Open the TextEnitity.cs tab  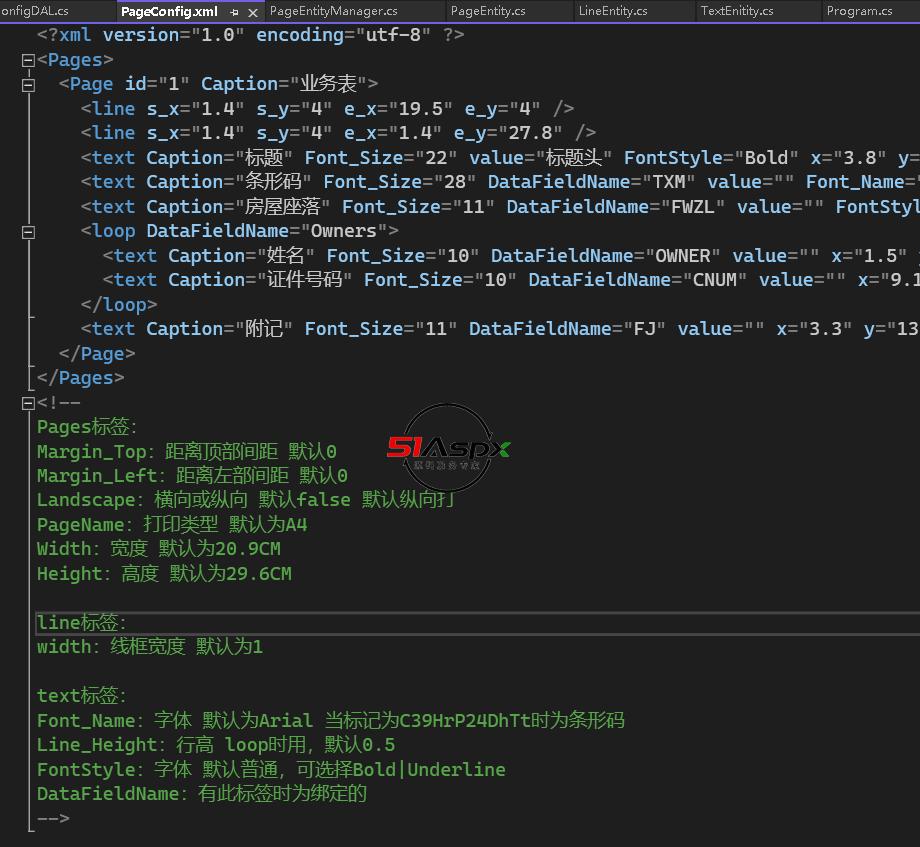[737, 11]
